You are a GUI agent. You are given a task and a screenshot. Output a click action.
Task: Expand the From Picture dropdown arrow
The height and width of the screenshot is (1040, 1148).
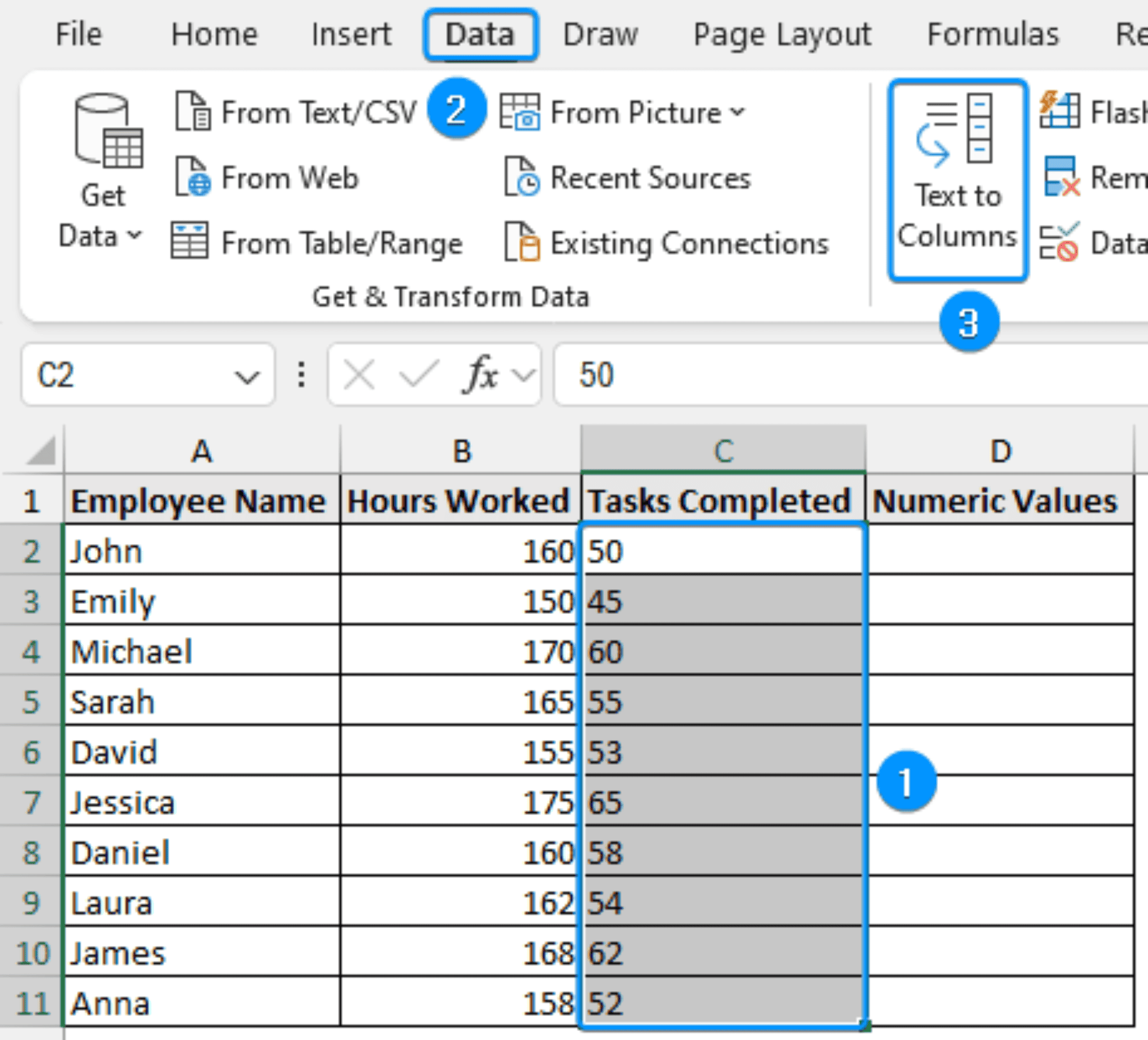[x=738, y=111]
